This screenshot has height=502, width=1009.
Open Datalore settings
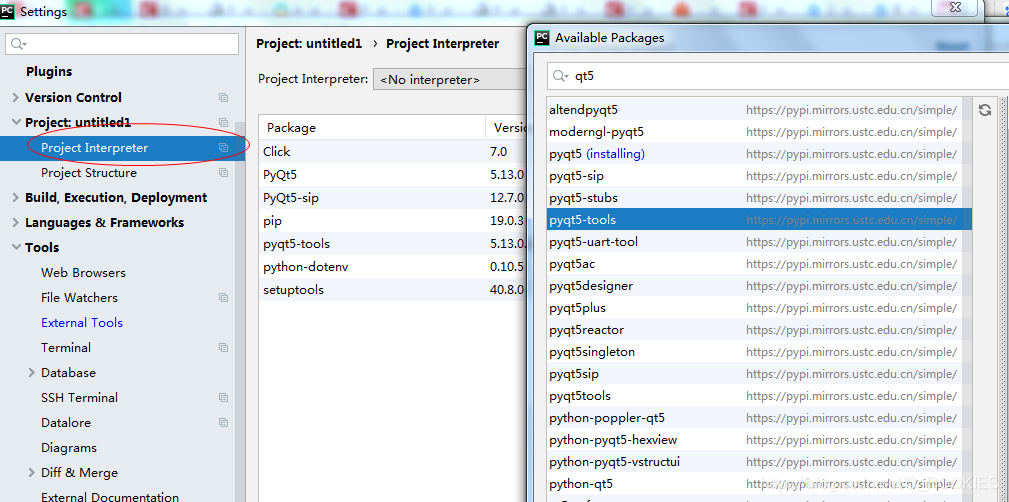click(x=66, y=423)
